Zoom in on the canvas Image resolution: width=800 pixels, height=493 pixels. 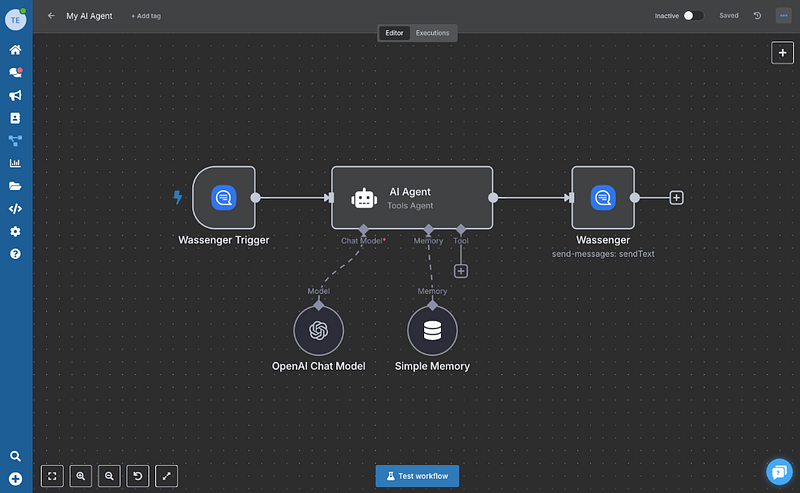[81, 476]
